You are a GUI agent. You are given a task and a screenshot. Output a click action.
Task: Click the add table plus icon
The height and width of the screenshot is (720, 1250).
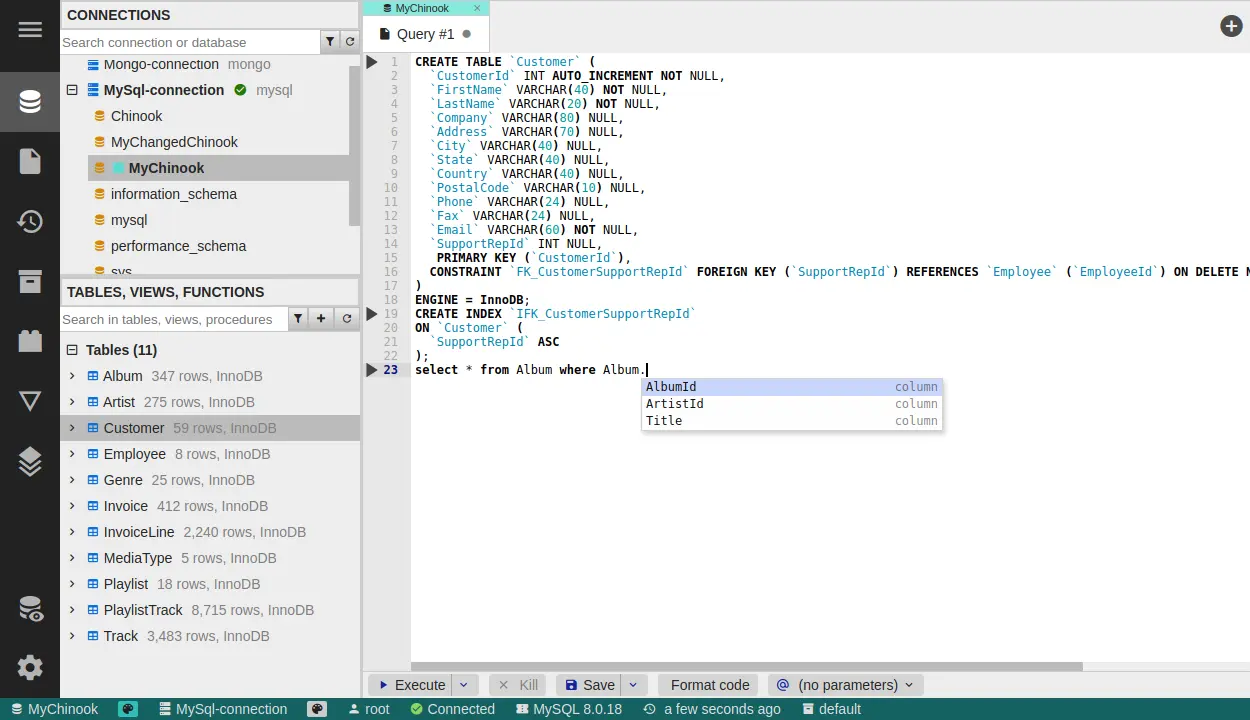321,319
